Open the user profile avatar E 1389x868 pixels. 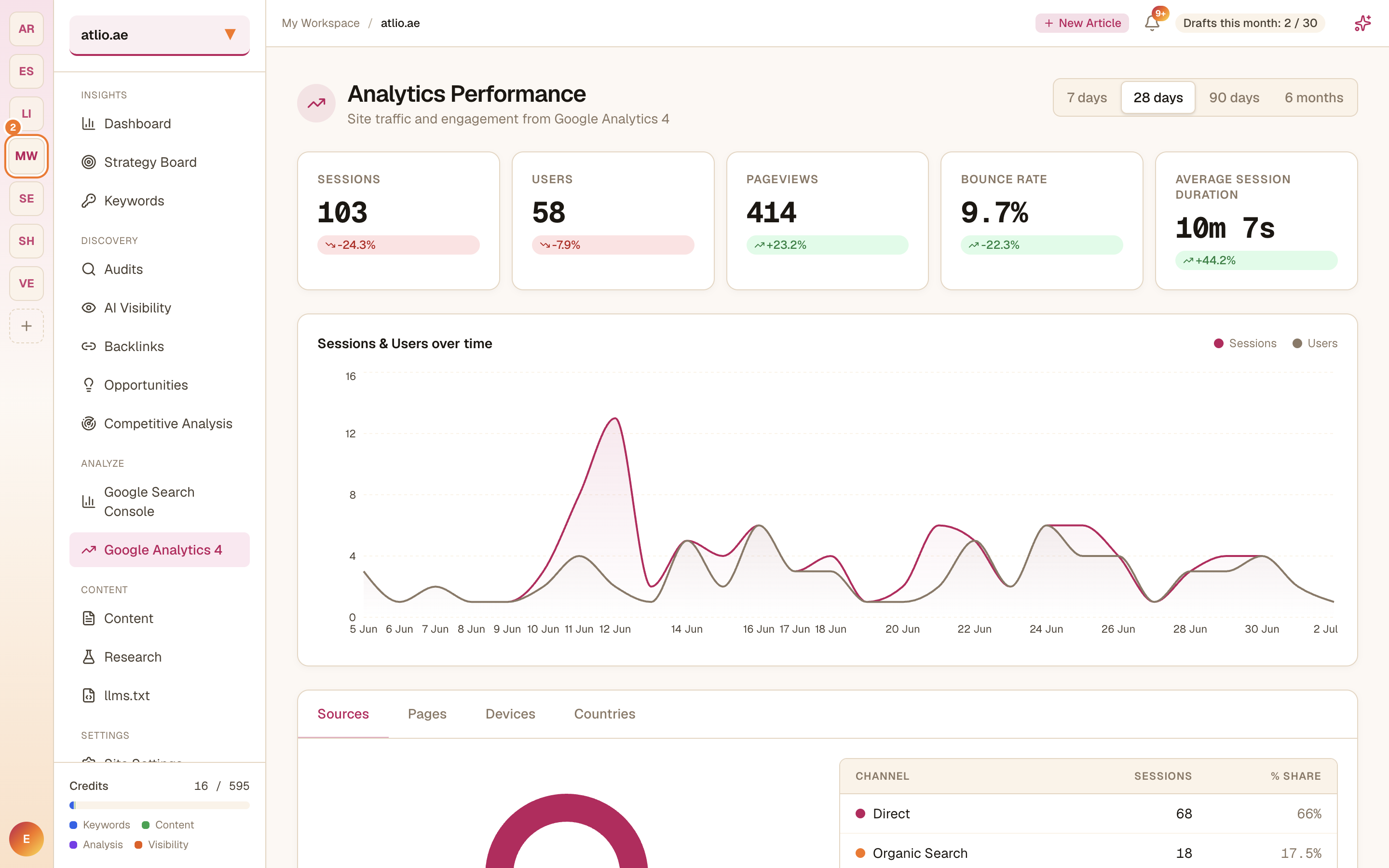tap(27, 839)
